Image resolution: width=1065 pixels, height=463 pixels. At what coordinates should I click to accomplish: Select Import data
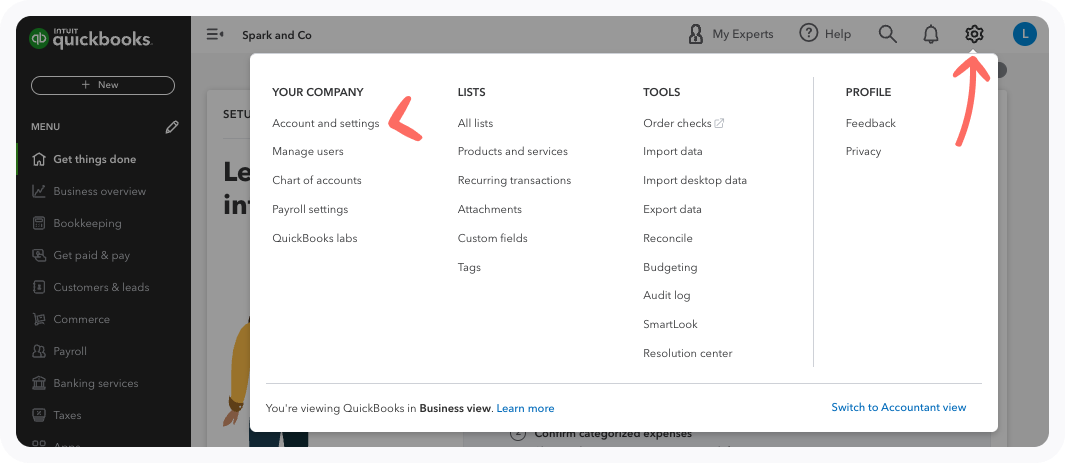672,151
